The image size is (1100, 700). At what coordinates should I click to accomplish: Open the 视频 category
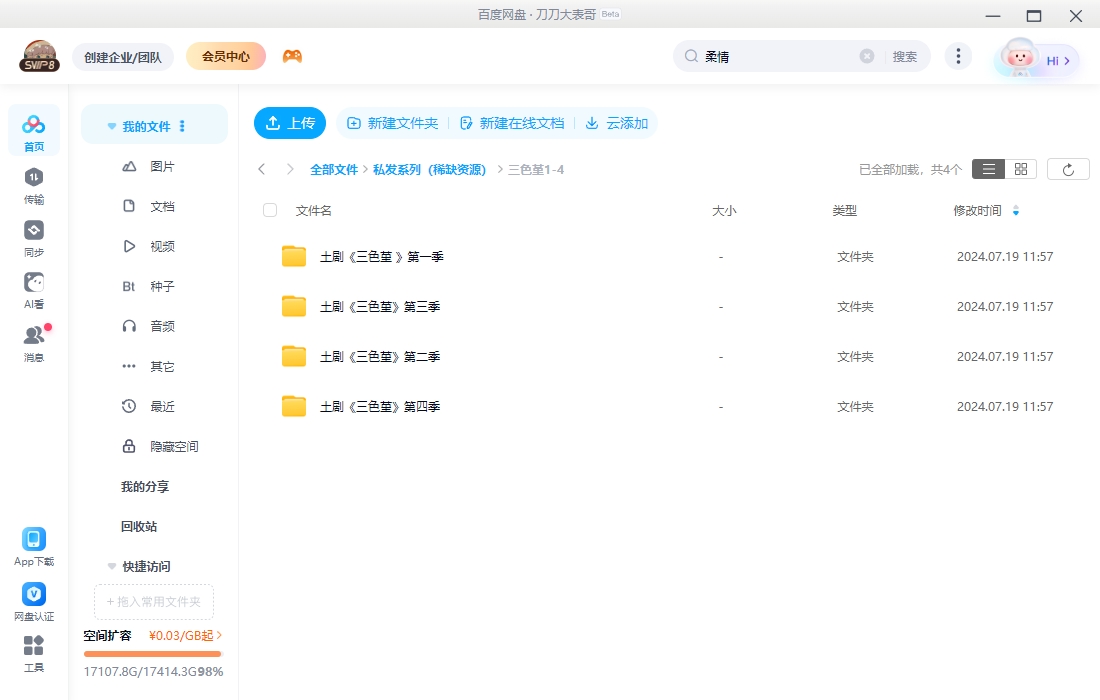[x=160, y=246]
